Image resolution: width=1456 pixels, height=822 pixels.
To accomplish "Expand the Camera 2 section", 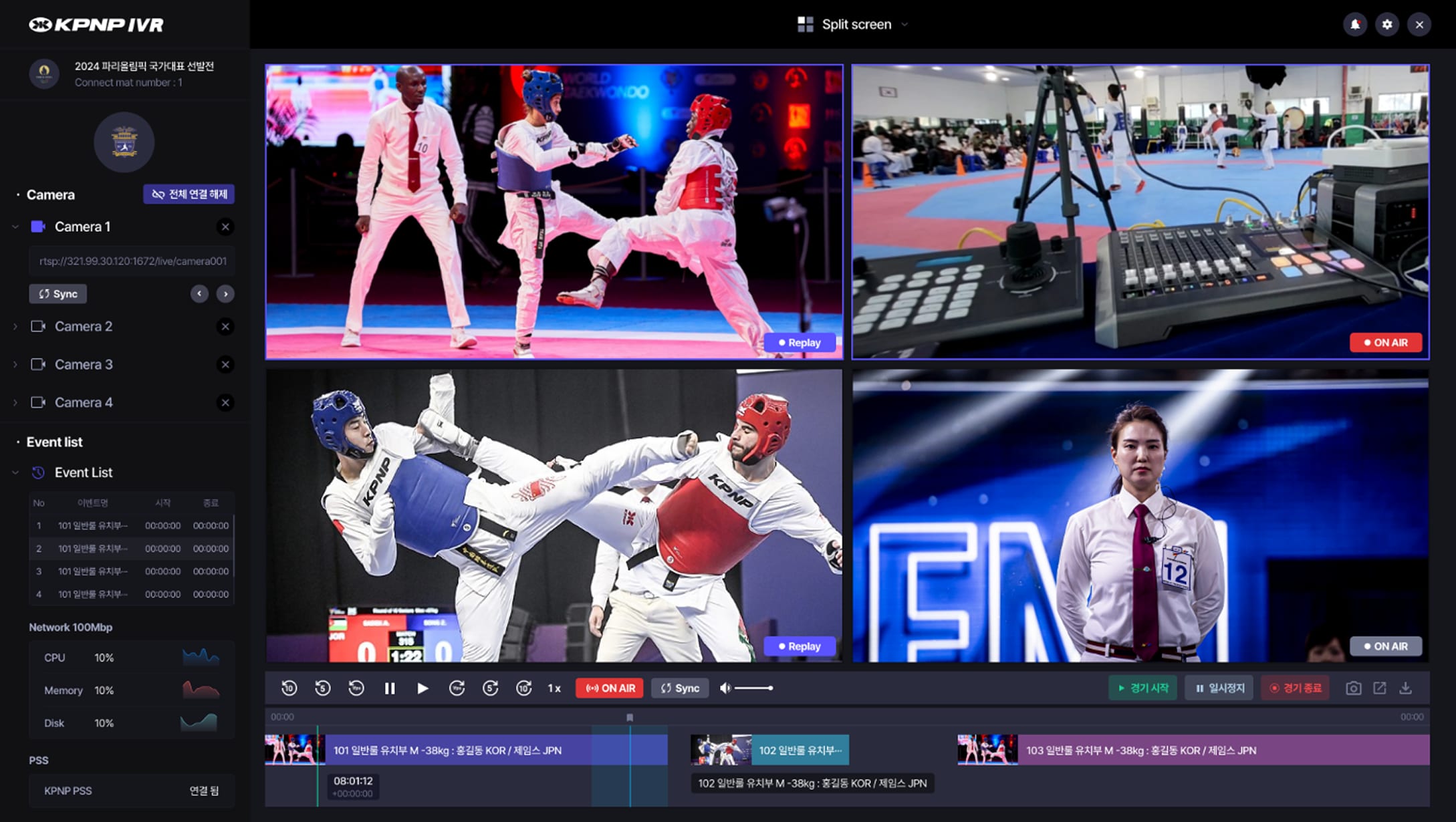I will (15, 326).
